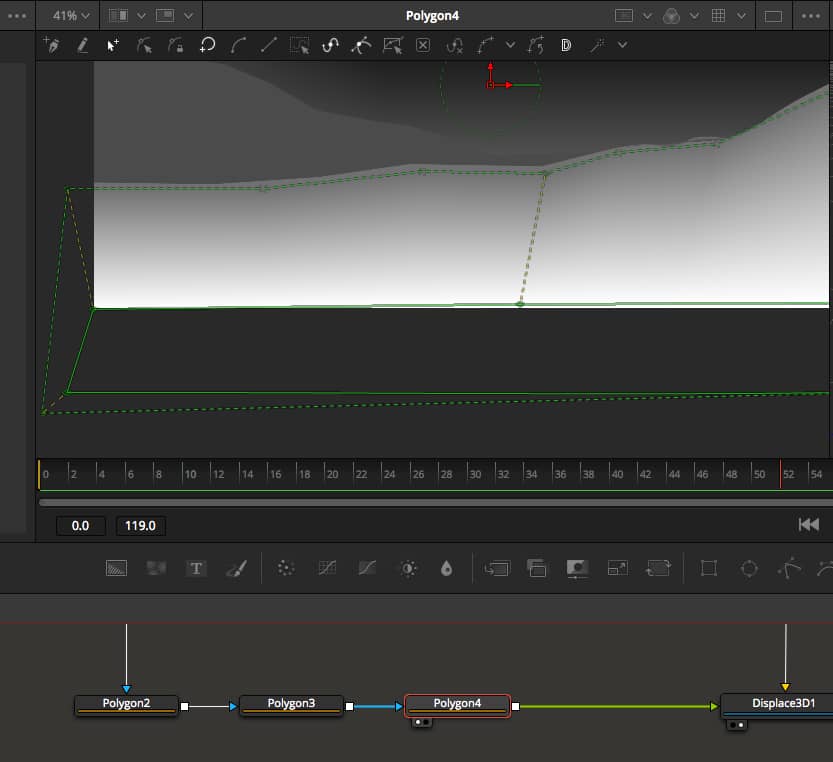Click the S-curve handles icon in polygon toolbar
833x762 pixels.
point(330,45)
